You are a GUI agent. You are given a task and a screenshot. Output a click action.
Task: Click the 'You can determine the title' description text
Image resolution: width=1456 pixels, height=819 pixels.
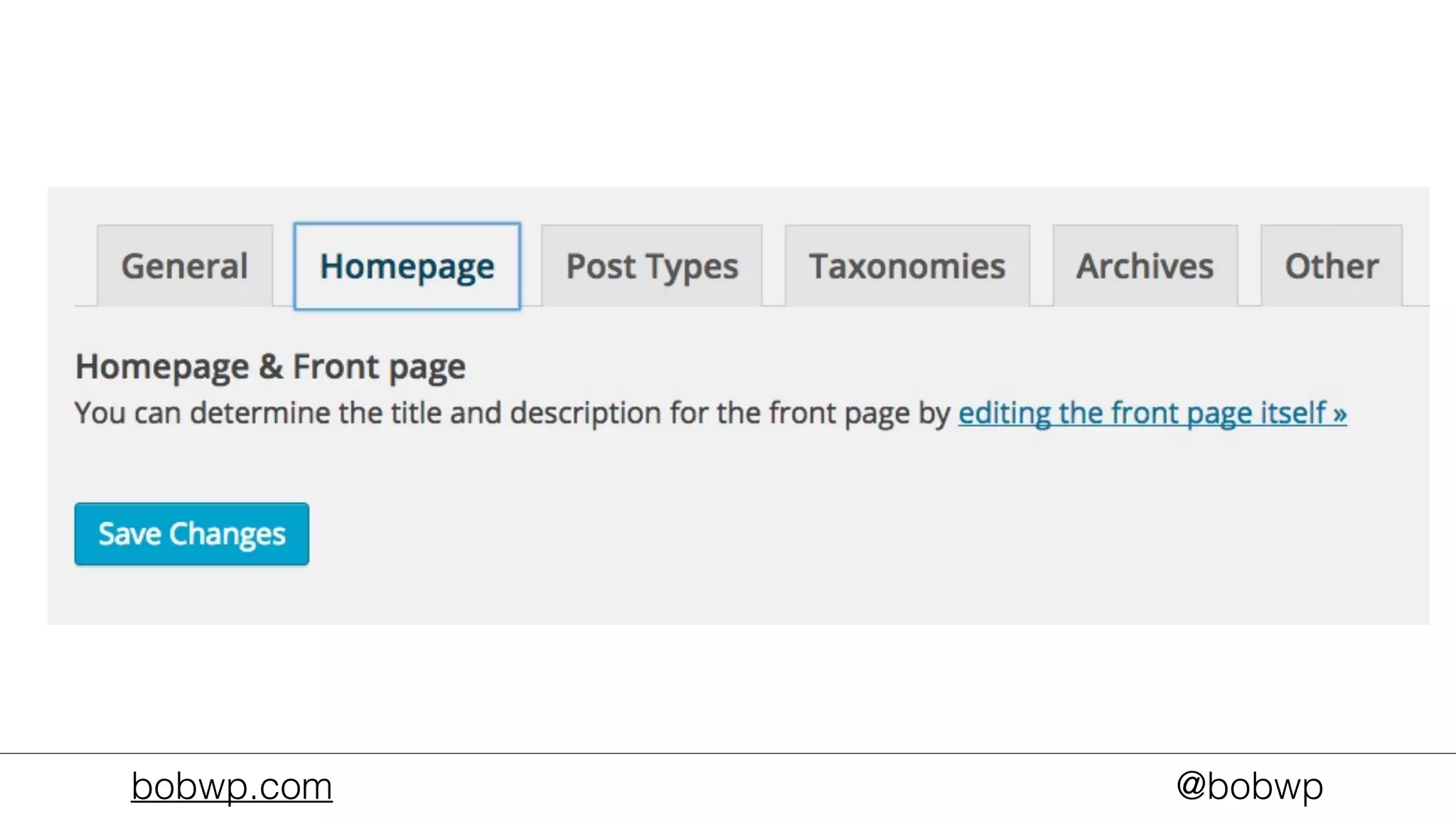(512, 413)
